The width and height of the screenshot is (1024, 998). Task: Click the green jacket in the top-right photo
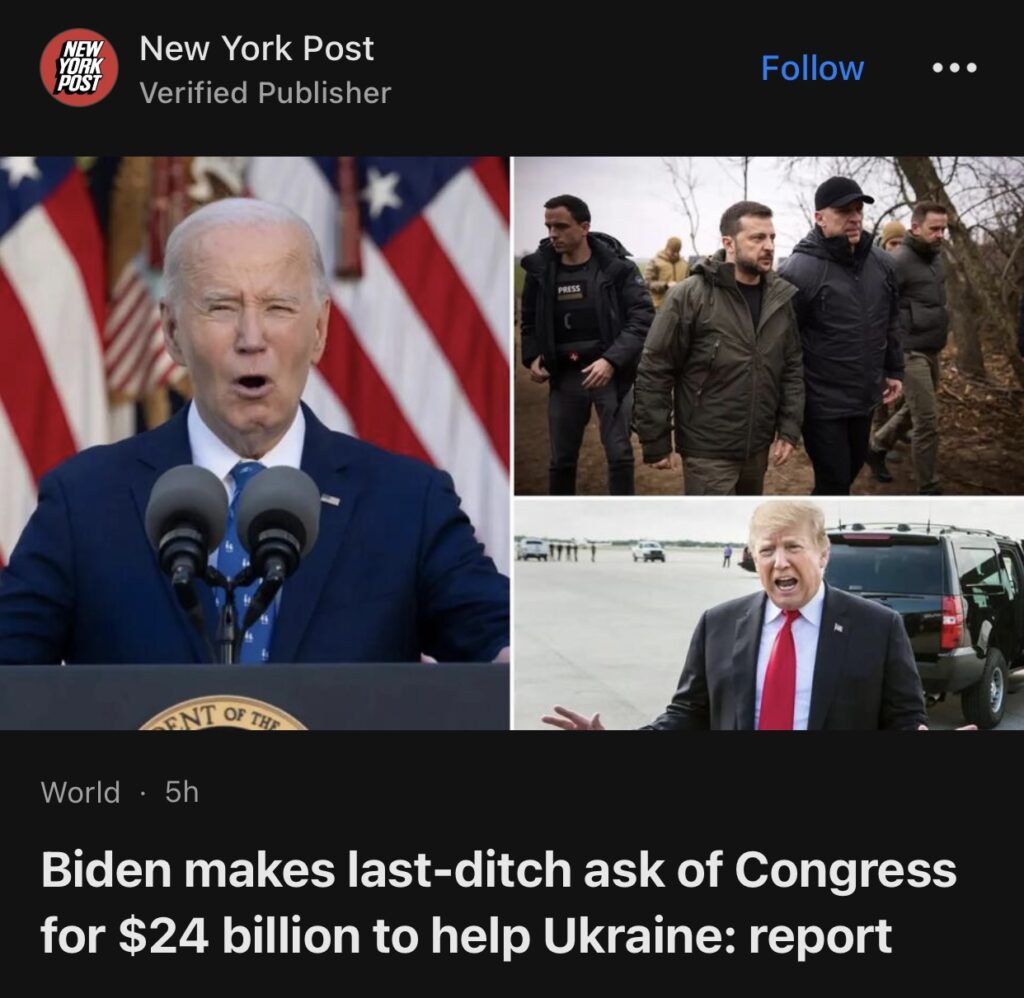coord(720,368)
